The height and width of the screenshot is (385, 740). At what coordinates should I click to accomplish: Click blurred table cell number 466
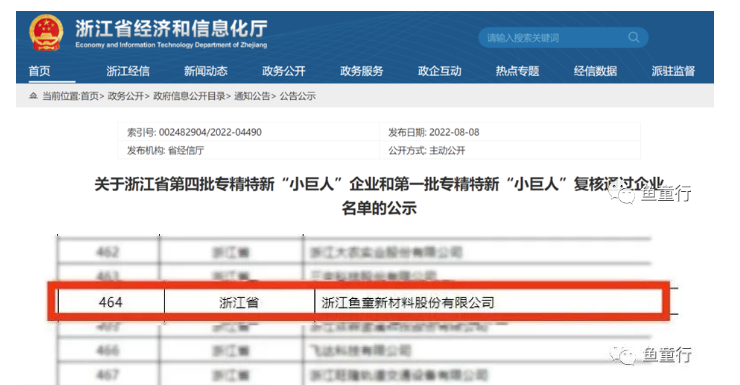tap(108, 351)
